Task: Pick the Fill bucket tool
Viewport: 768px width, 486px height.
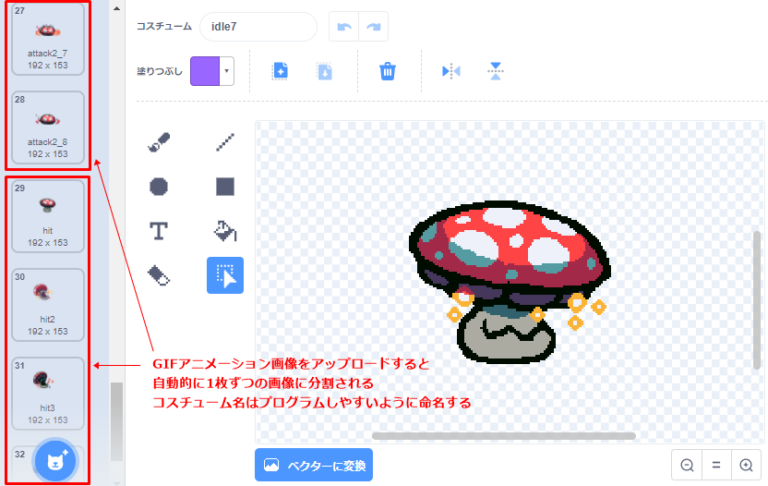Action: tap(225, 231)
